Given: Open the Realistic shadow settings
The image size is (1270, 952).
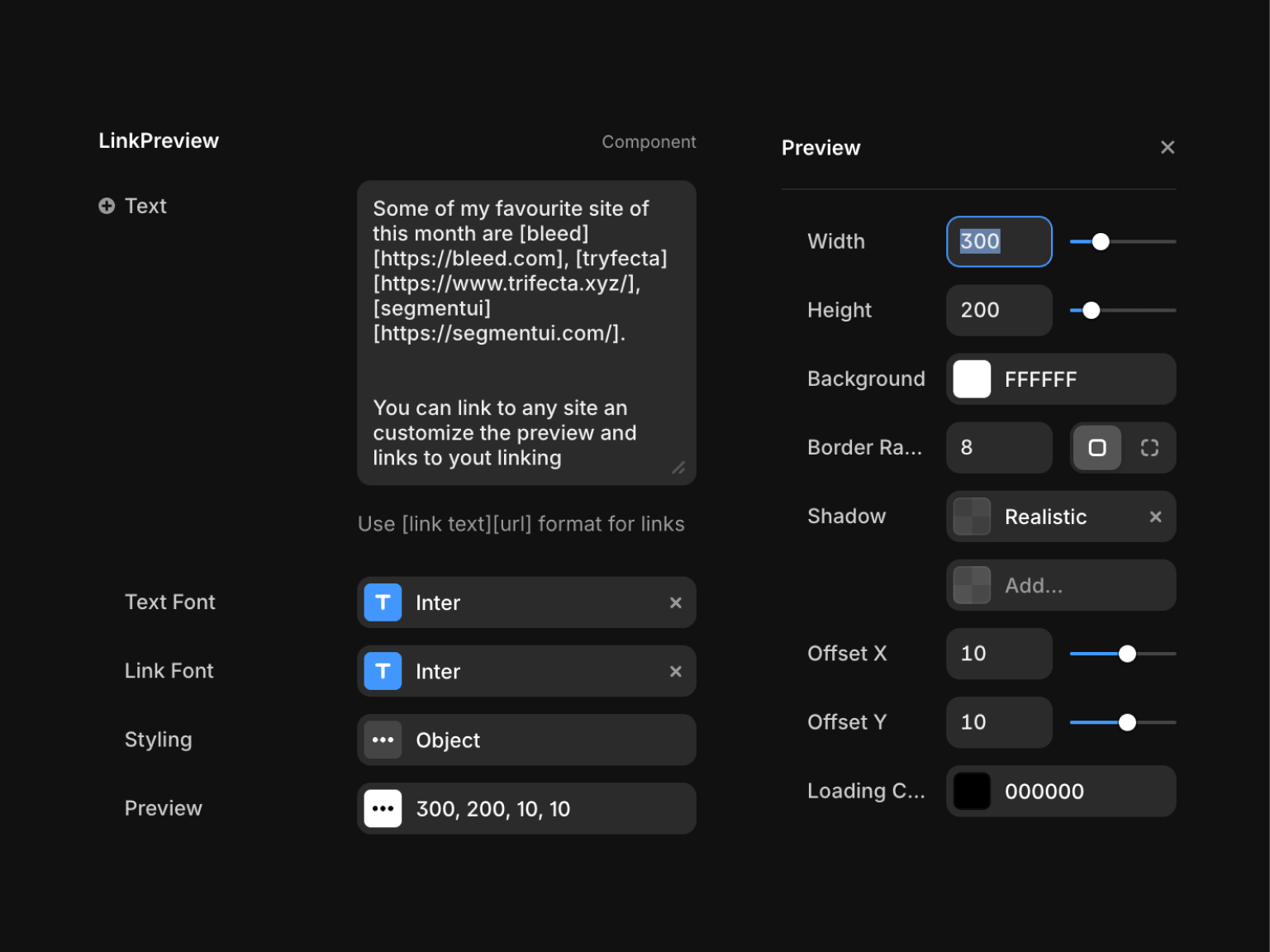Looking at the screenshot, I should (1045, 516).
